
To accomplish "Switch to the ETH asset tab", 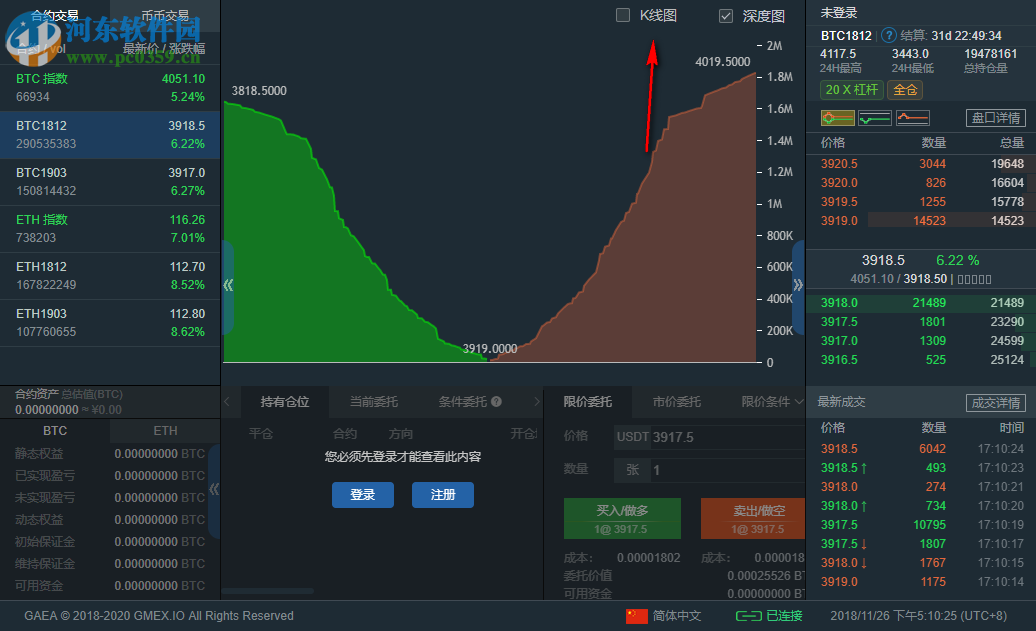I will (164, 430).
